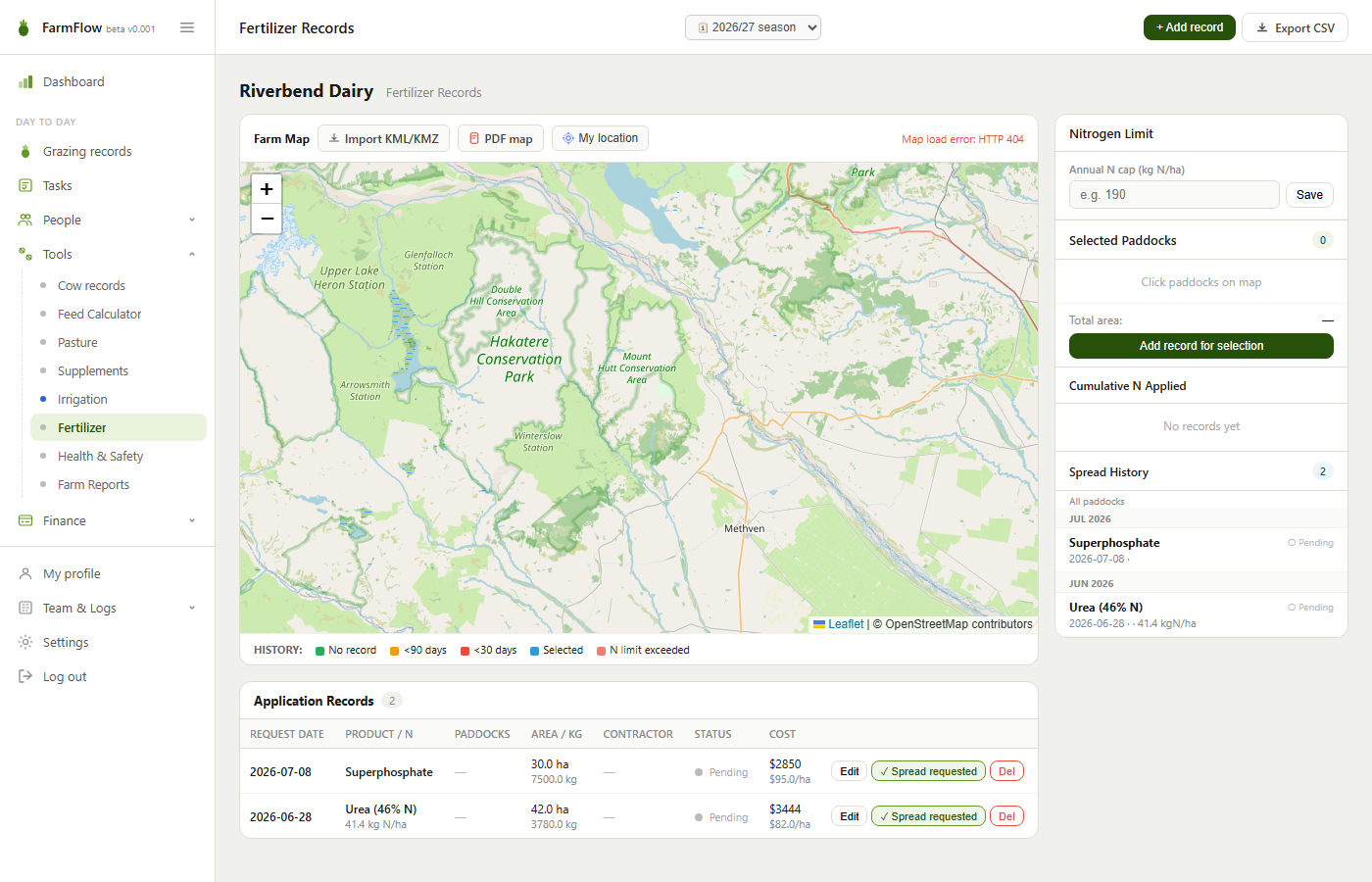The width and height of the screenshot is (1372, 882).
Task: Open Supplements page
Action: pyautogui.click(x=119, y=371)
